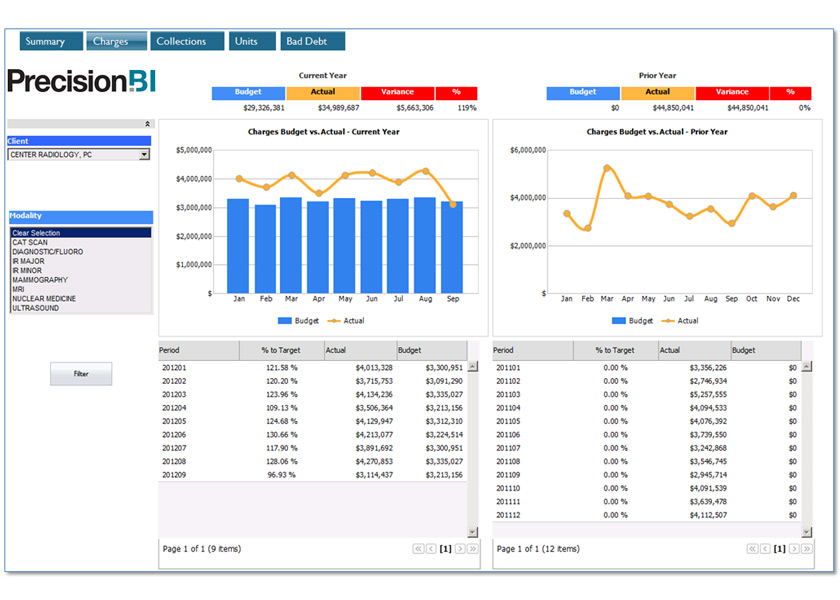
Task: Sort Current Year table by % to Target
Action: [280, 351]
